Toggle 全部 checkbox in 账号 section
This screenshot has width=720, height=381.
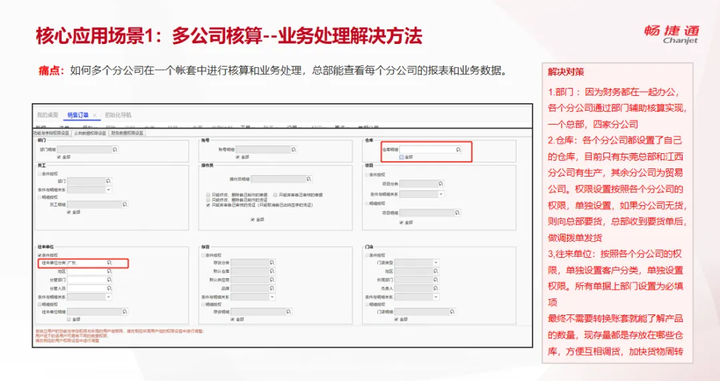pyautogui.click(x=237, y=157)
